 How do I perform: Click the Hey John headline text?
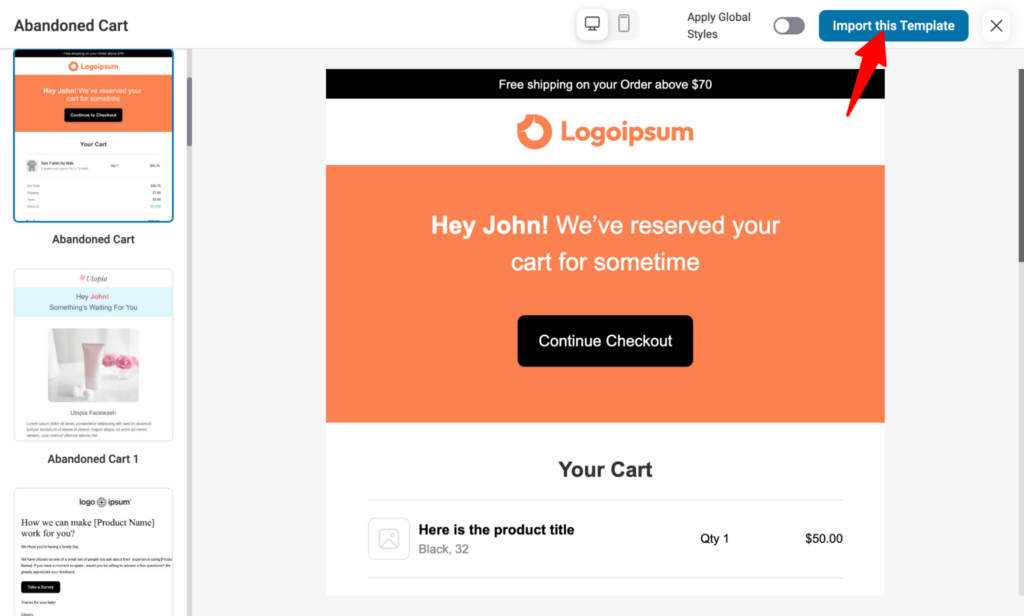pos(605,243)
